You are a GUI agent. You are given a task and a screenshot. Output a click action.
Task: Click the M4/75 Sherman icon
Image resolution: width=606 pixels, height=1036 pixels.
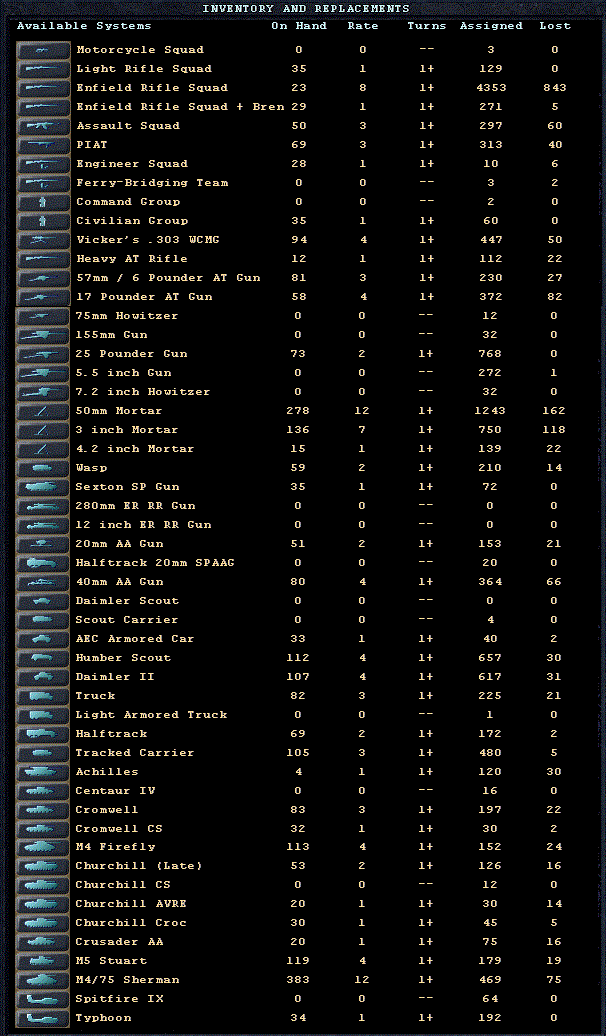[x=43, y=980]
